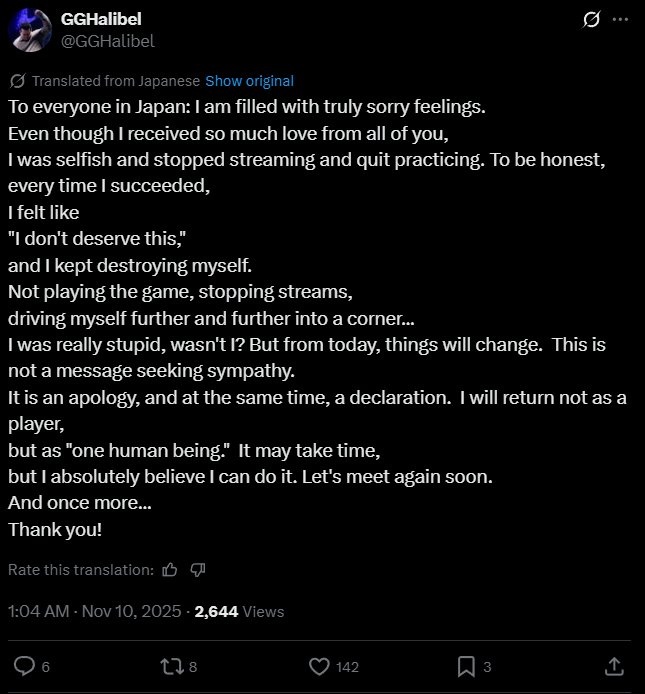Open the Grok explain-post icon

591,20
